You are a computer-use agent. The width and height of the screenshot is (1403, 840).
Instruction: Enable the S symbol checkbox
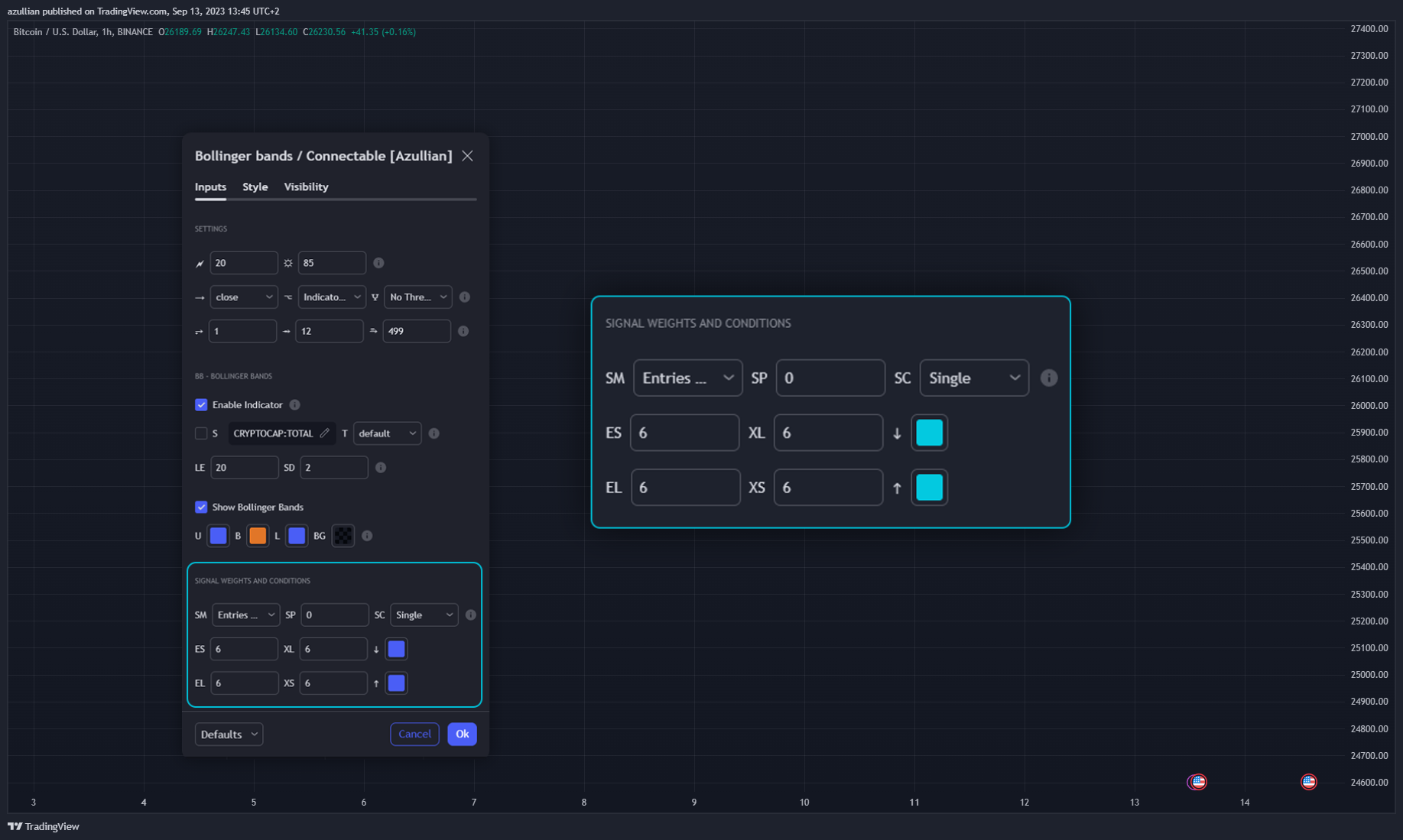(x=201, y=433)
